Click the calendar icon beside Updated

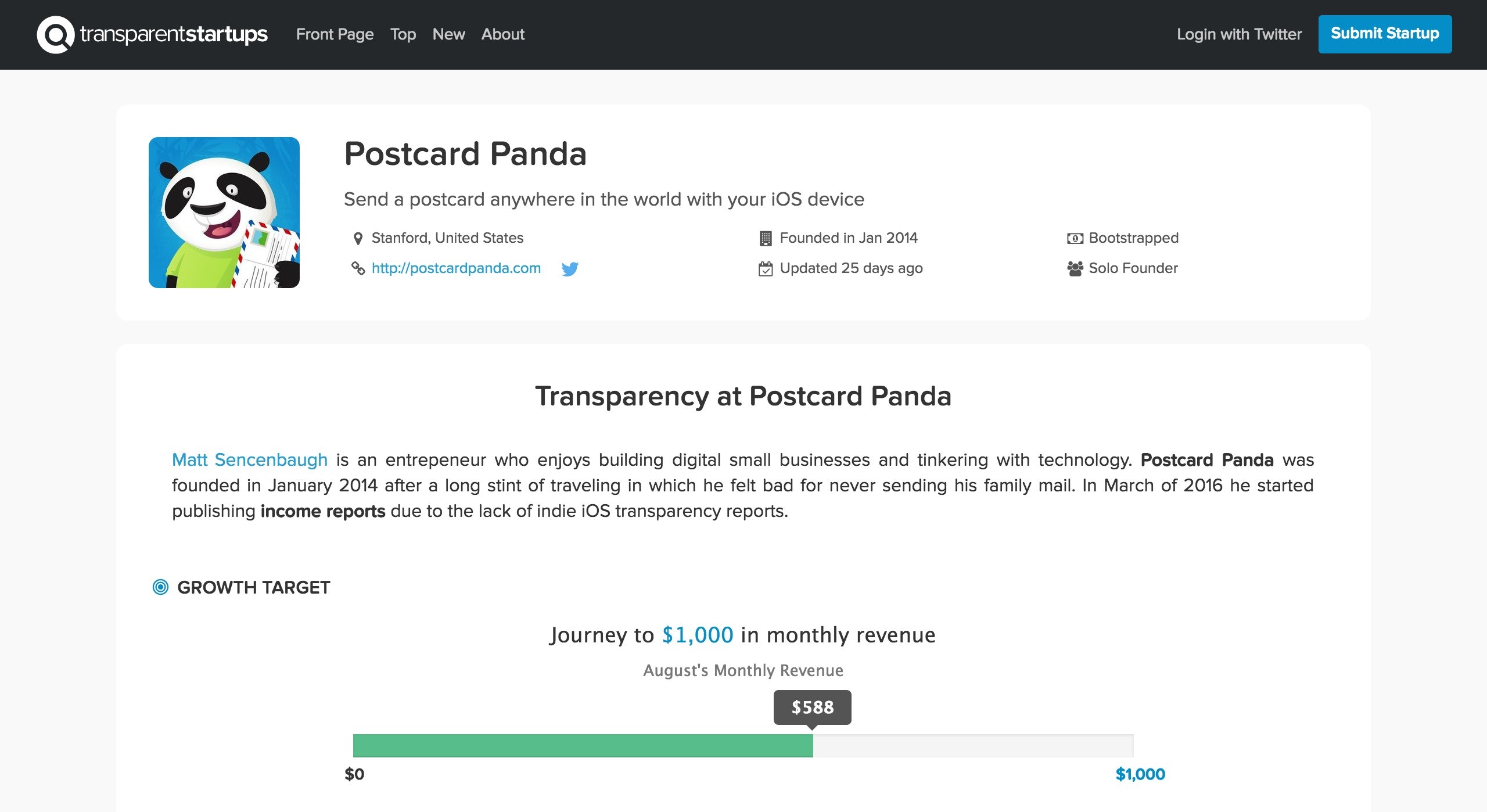(x=766, y=268)
